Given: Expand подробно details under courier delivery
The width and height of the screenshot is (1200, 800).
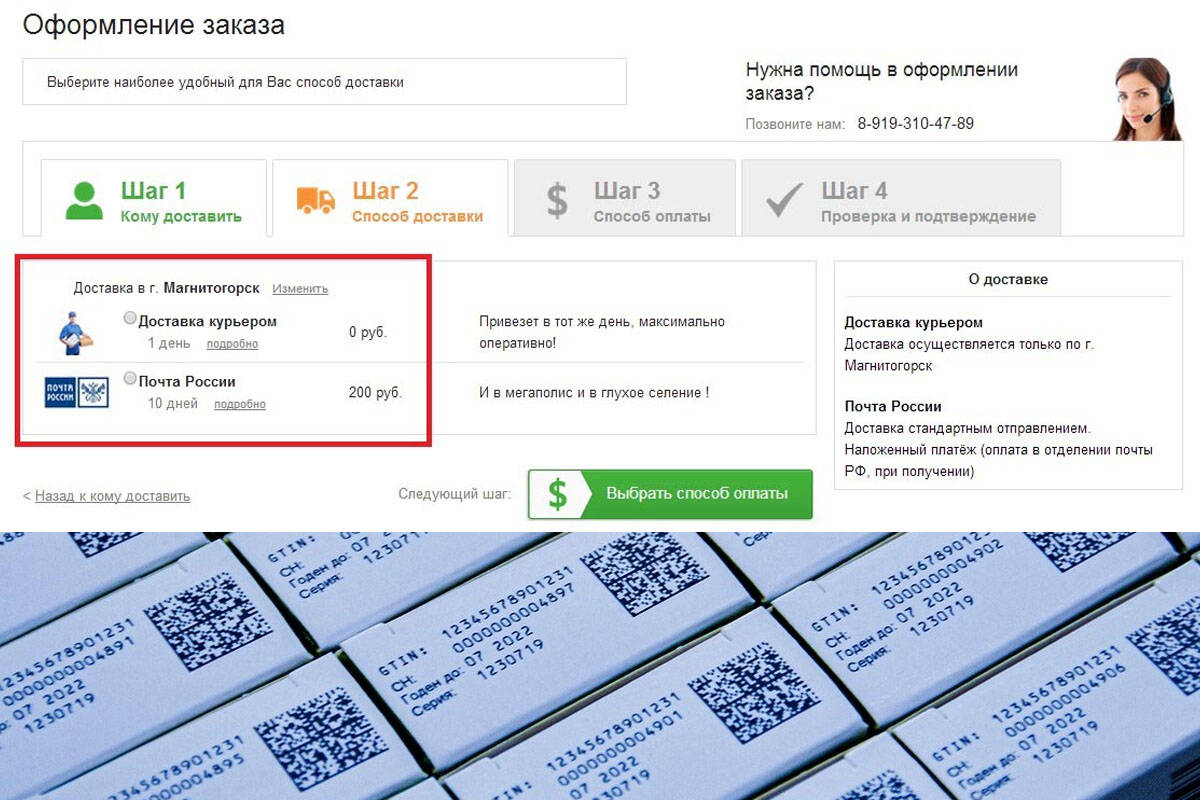Looking at the screenshot, I should (232, 344).
